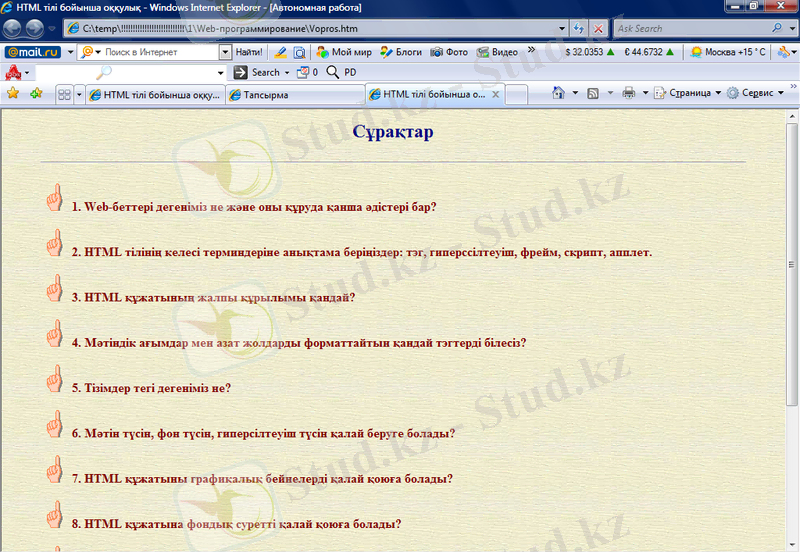The width and height of the screenshot is (800, 552).
Task: Click the Stop loading icon
Action: tap(598, 29)
